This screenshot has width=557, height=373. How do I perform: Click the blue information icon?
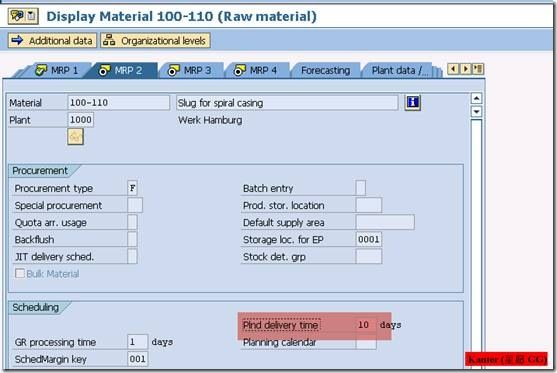tap(412, 103)
